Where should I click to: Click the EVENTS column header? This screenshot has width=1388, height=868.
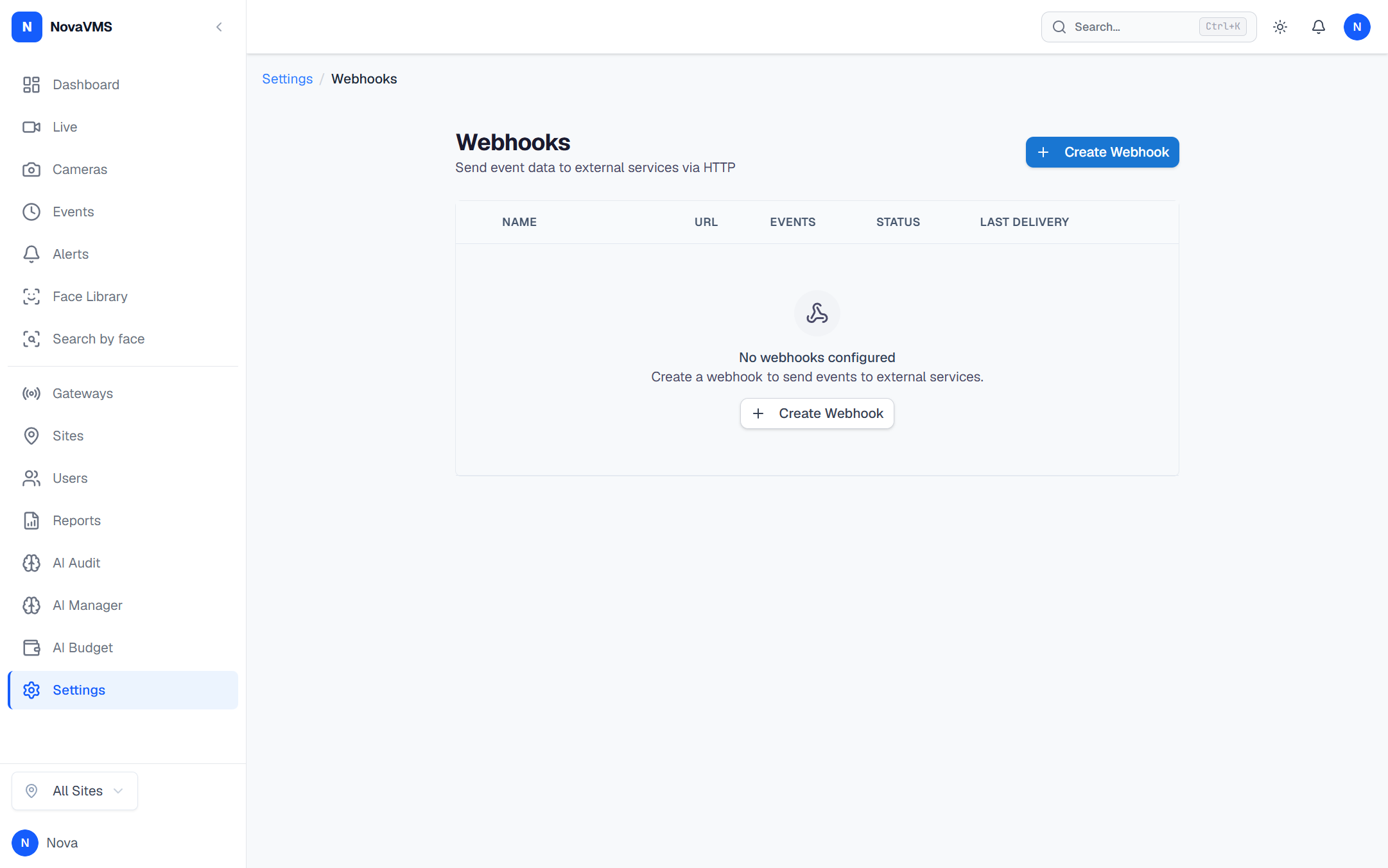(793, 222)
